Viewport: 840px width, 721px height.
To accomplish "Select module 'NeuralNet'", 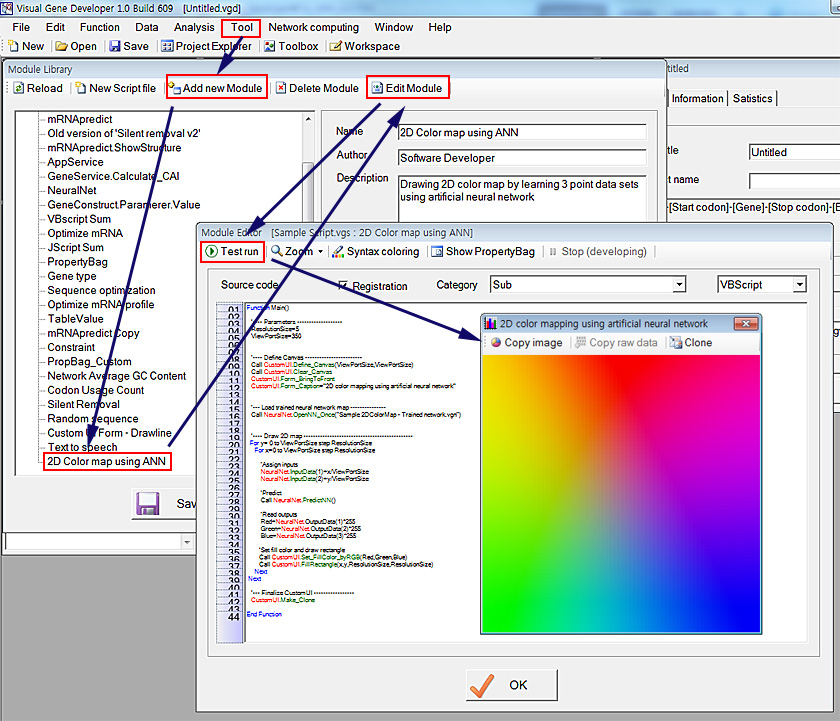I will [x=72, y=190].
